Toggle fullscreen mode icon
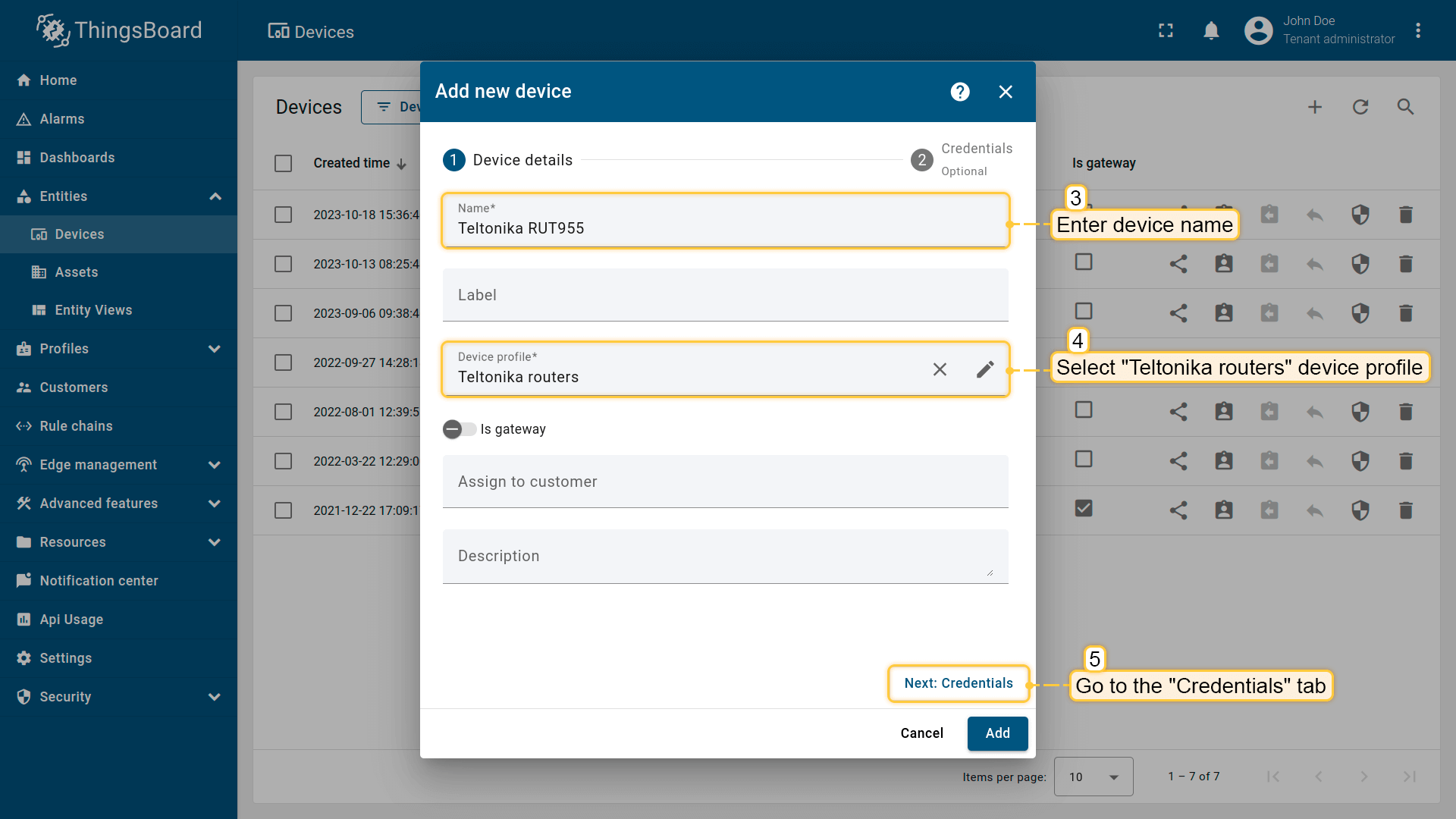The width and height of the screenshot is (1456, 819). [1166, 31]
